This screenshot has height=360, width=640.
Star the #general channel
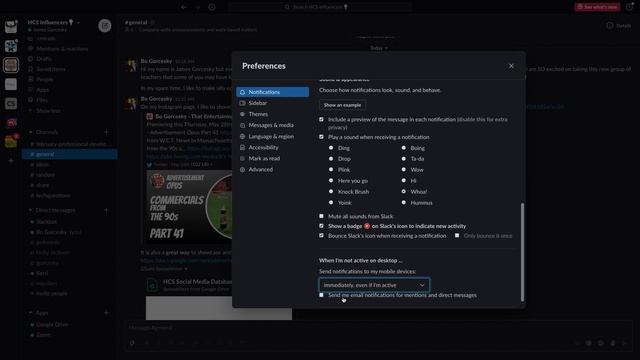point(153,22)
